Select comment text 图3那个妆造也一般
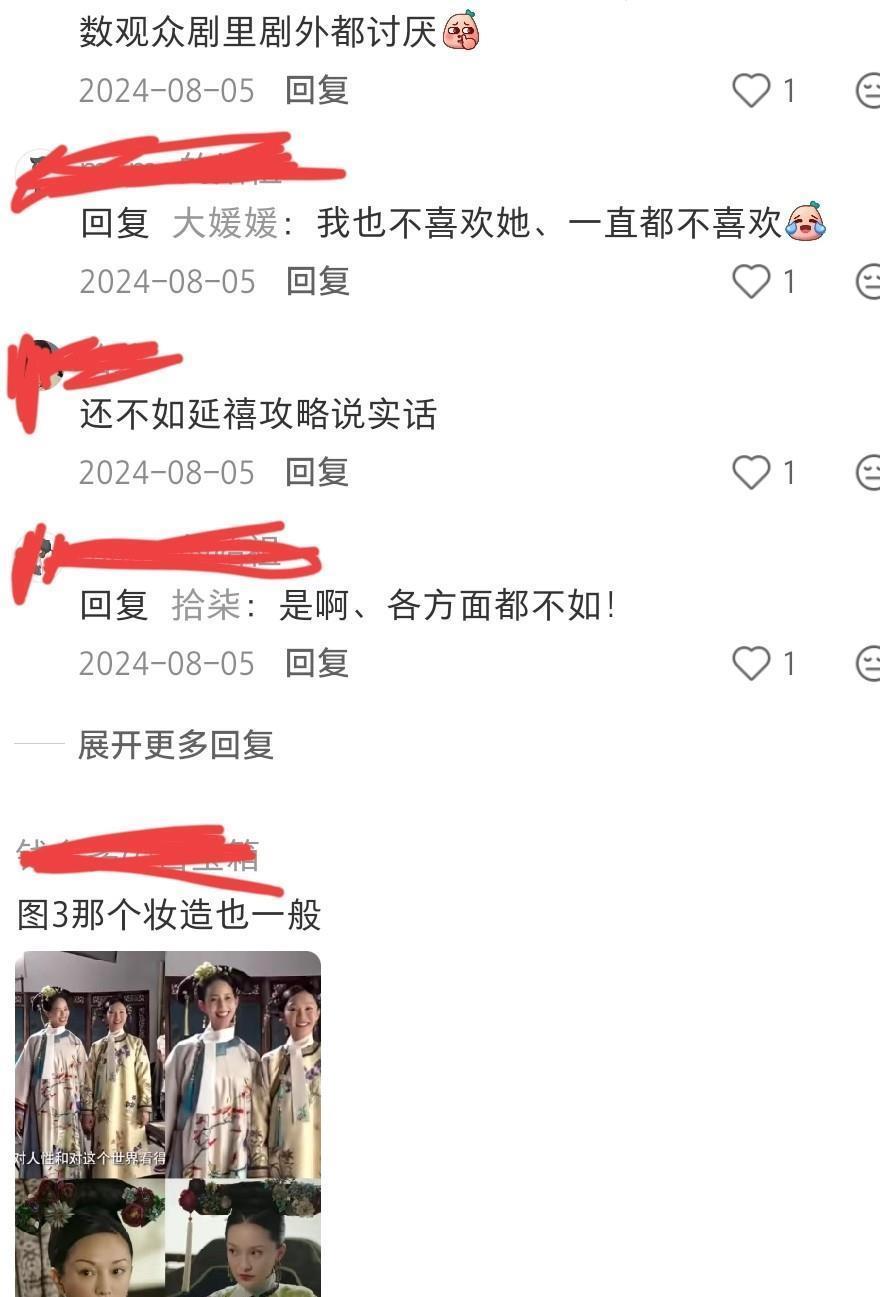 tap(169, 914)
